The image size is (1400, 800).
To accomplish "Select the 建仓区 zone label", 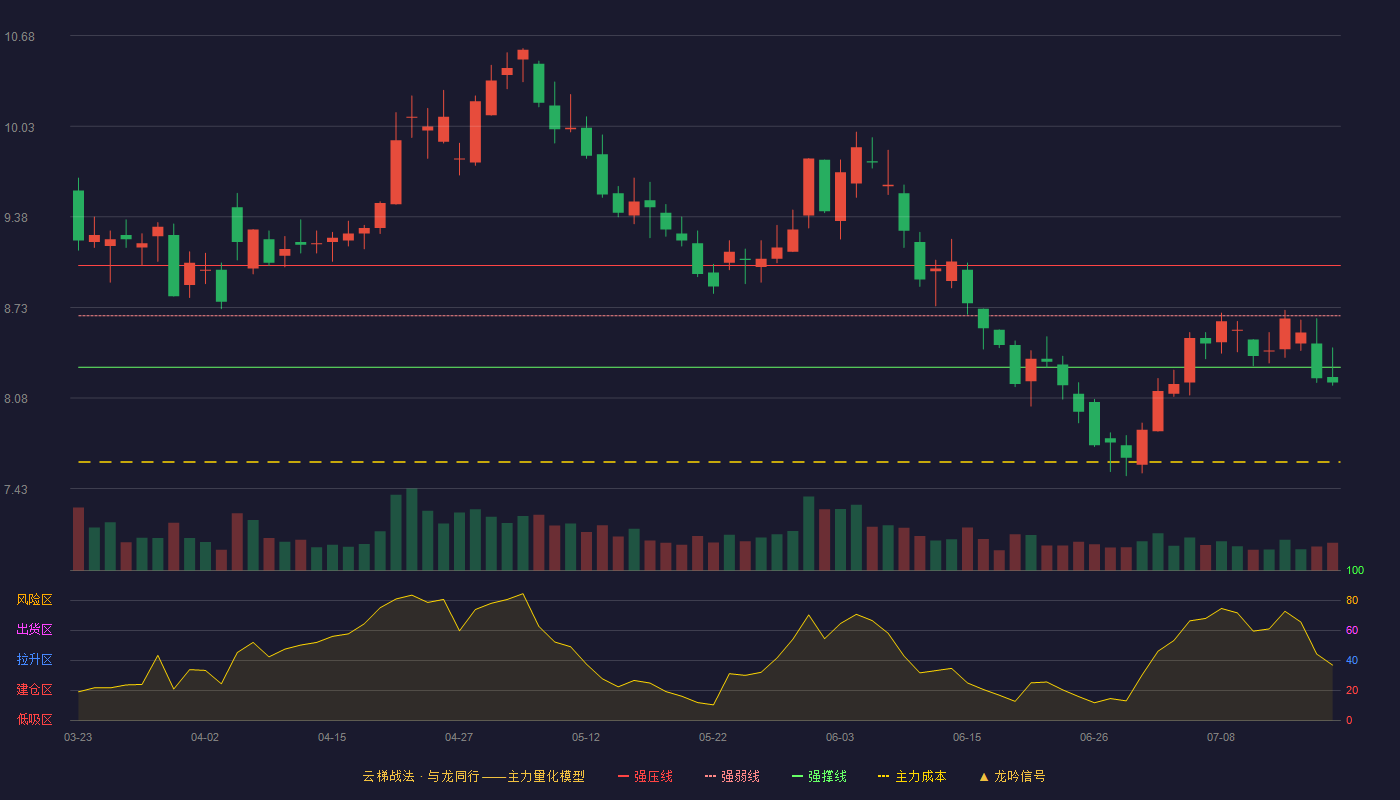I will click(34, 690).
